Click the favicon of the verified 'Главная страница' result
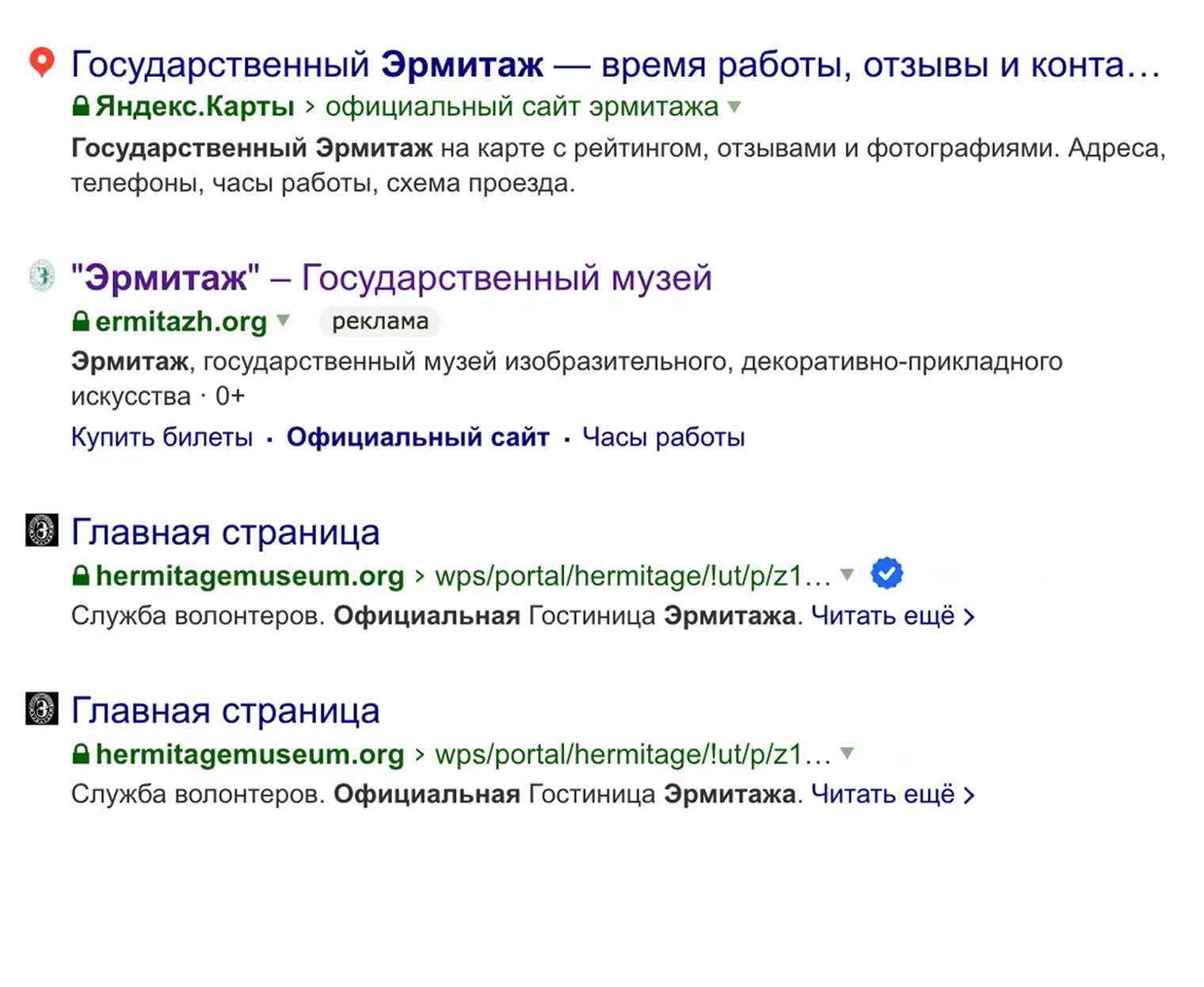1204x987 pixels. (x=42, y=530)
